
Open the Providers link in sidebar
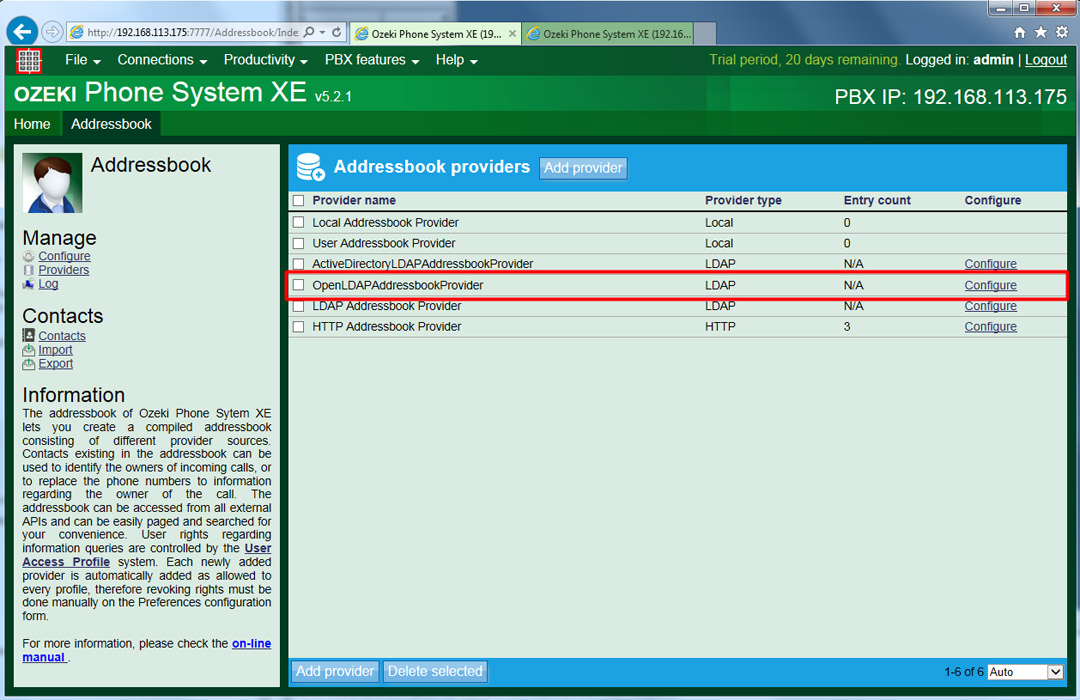[x=63, y=270]
